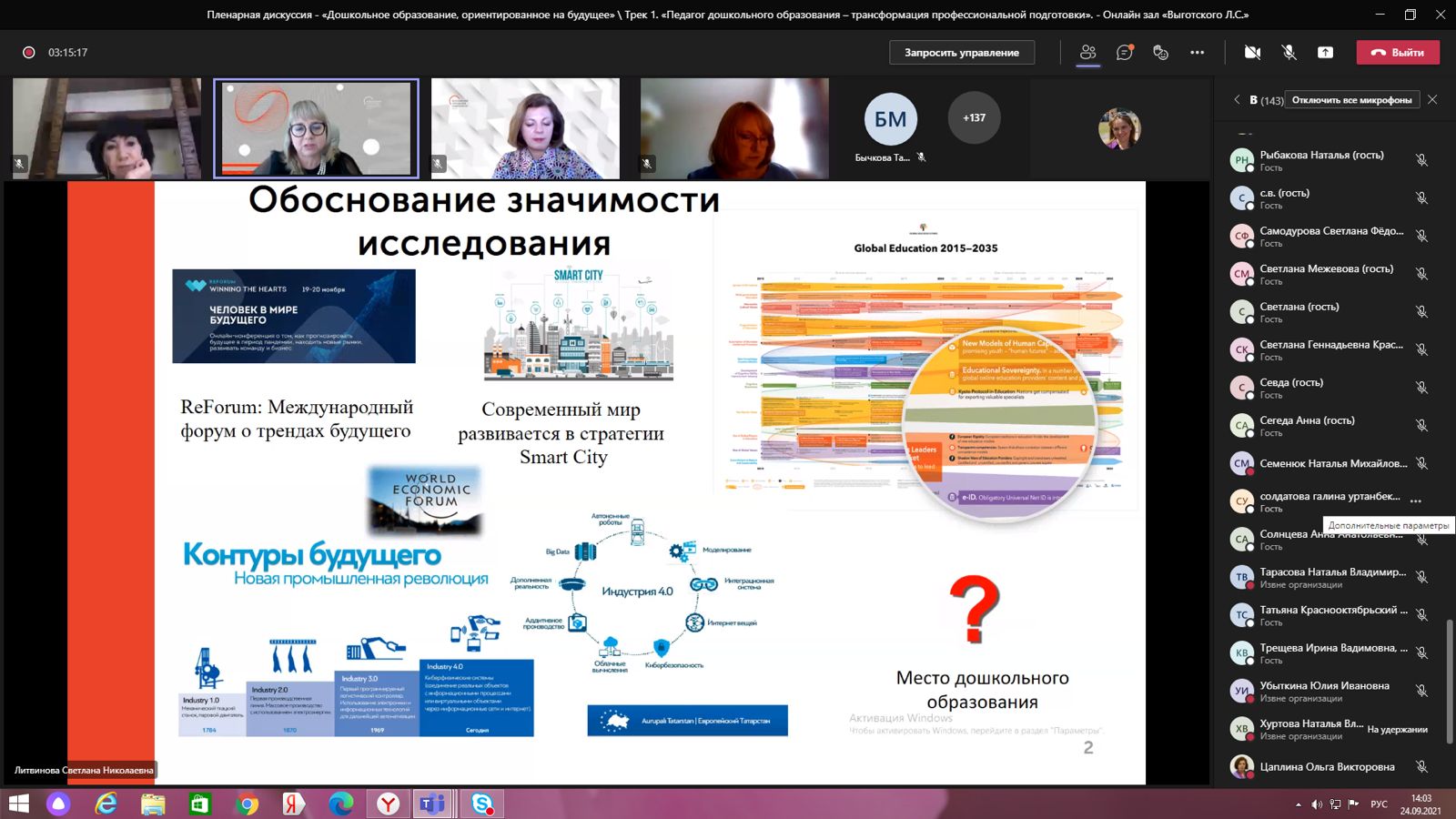Open the meeting chat icon

1125,53
